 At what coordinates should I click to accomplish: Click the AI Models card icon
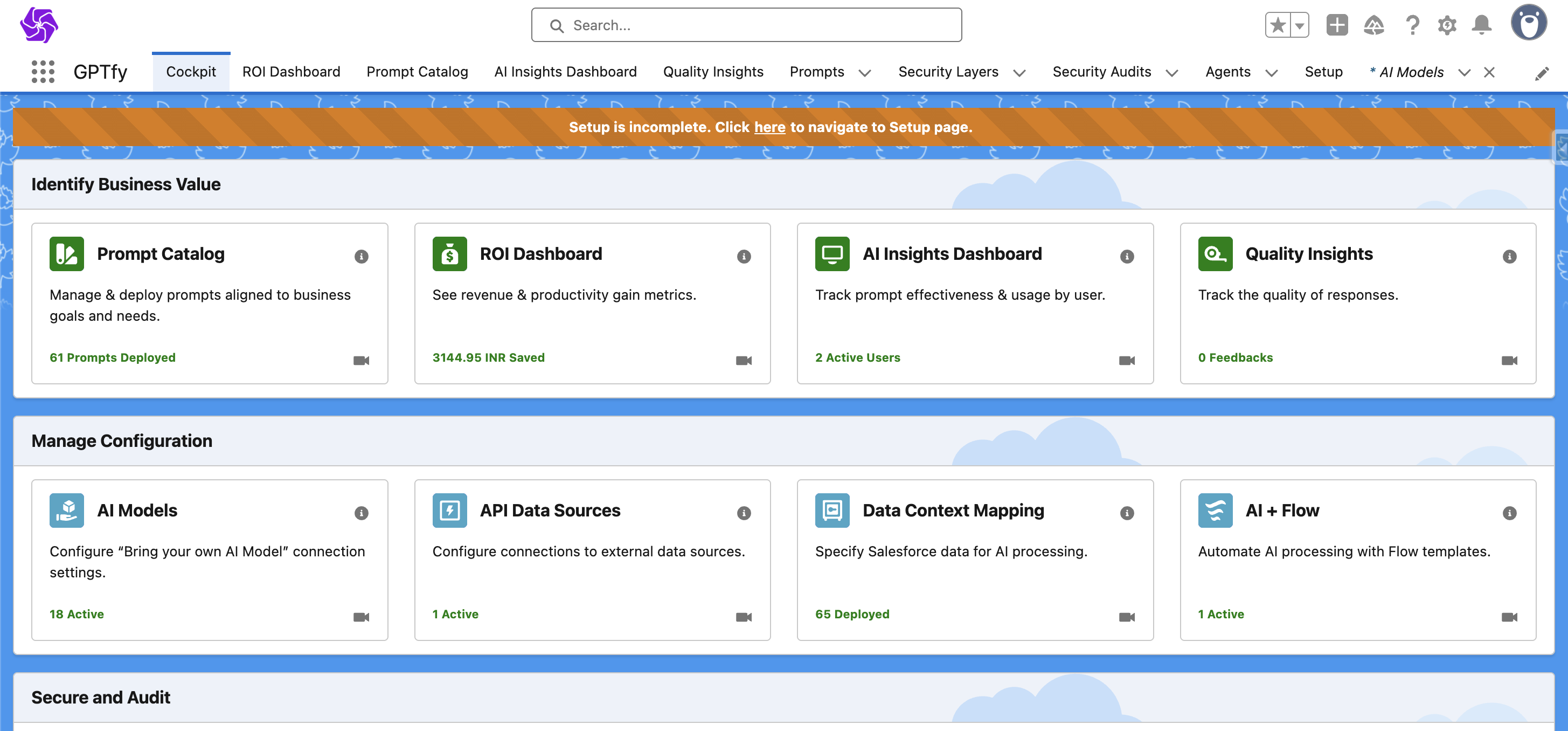tap(66, 510)
